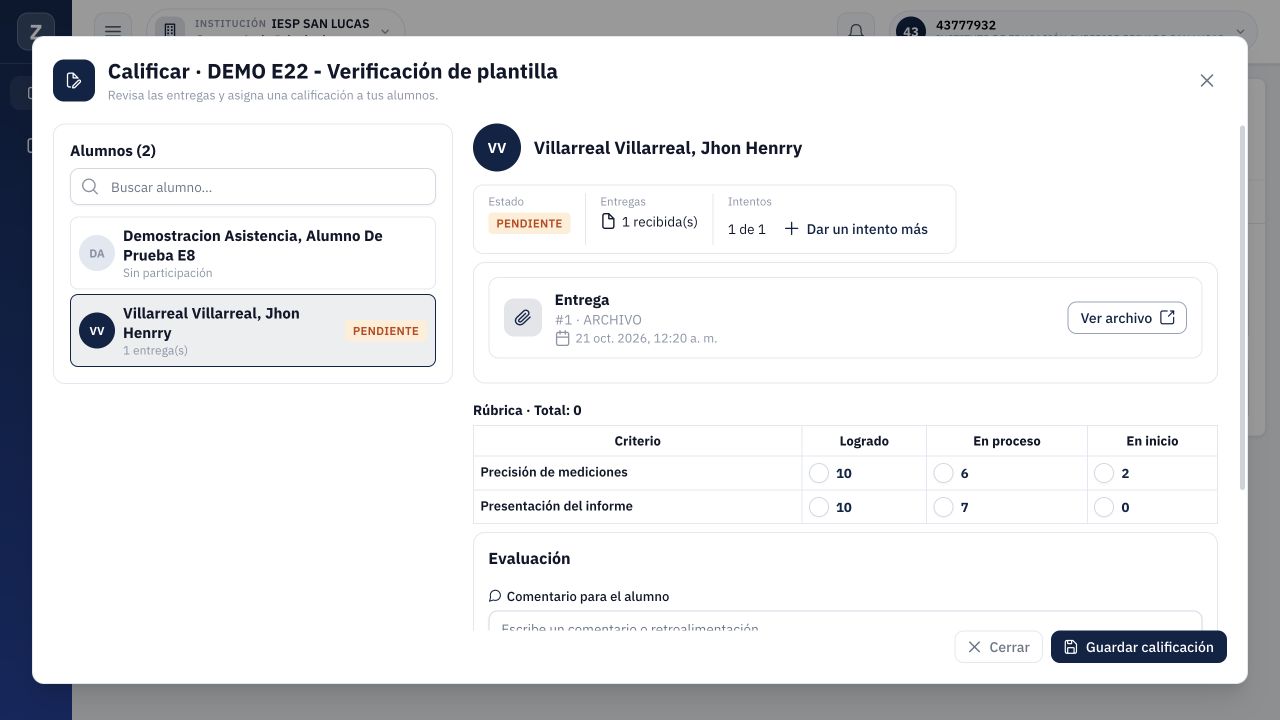This screenshot has height=720, width=1280.
Task: Click the DA avatar for Demostracion Asistencia
Action: tap(97, 253)
